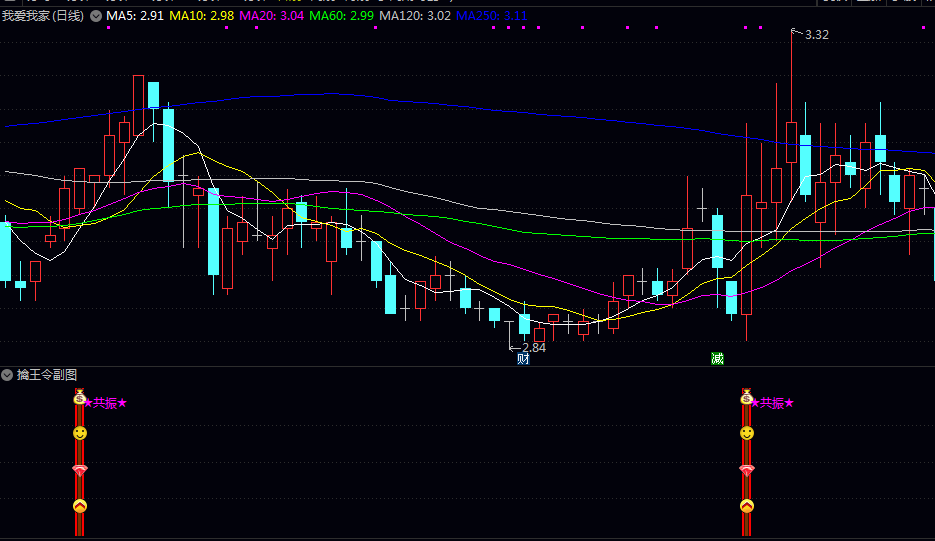935x541 pixels.
Task: Select the MA5 indicator label
Action: (135, 17)
